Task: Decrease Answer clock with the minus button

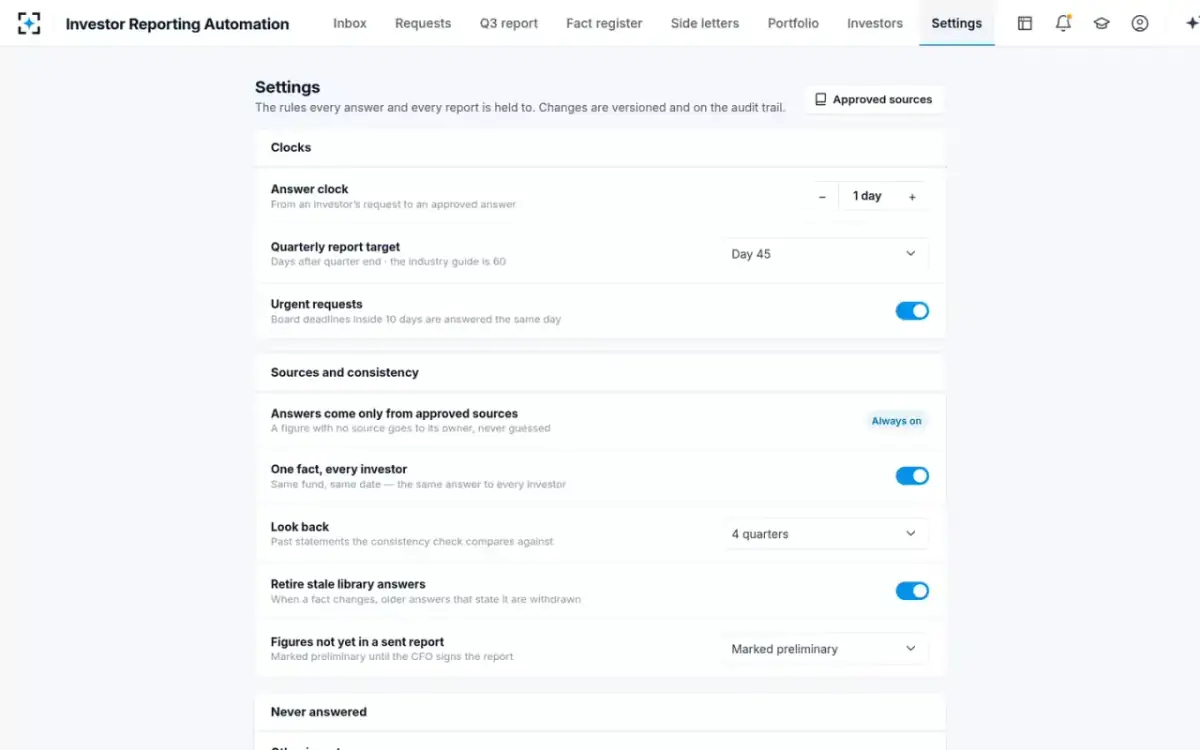Action: (x=822, y=197)
